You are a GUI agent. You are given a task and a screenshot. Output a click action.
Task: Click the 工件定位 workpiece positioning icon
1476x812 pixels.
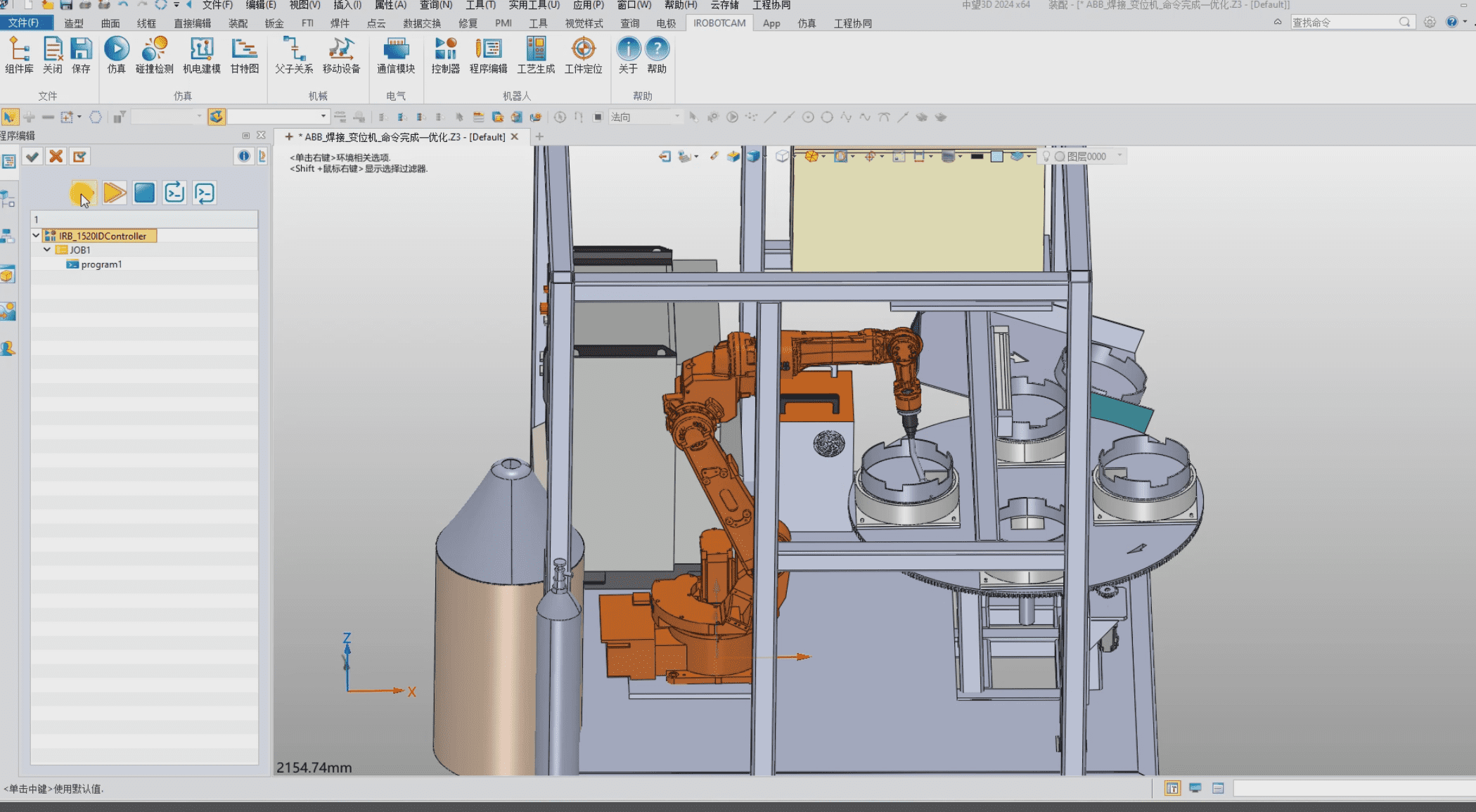coord(583,55)
